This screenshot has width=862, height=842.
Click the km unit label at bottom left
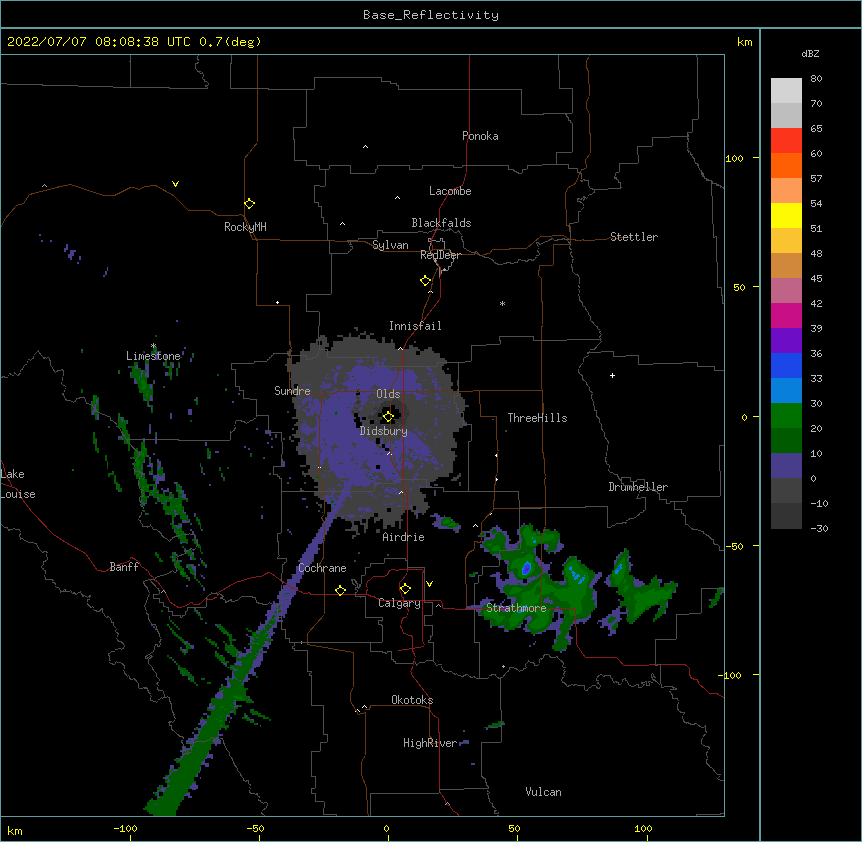click(x=15, y=830)
